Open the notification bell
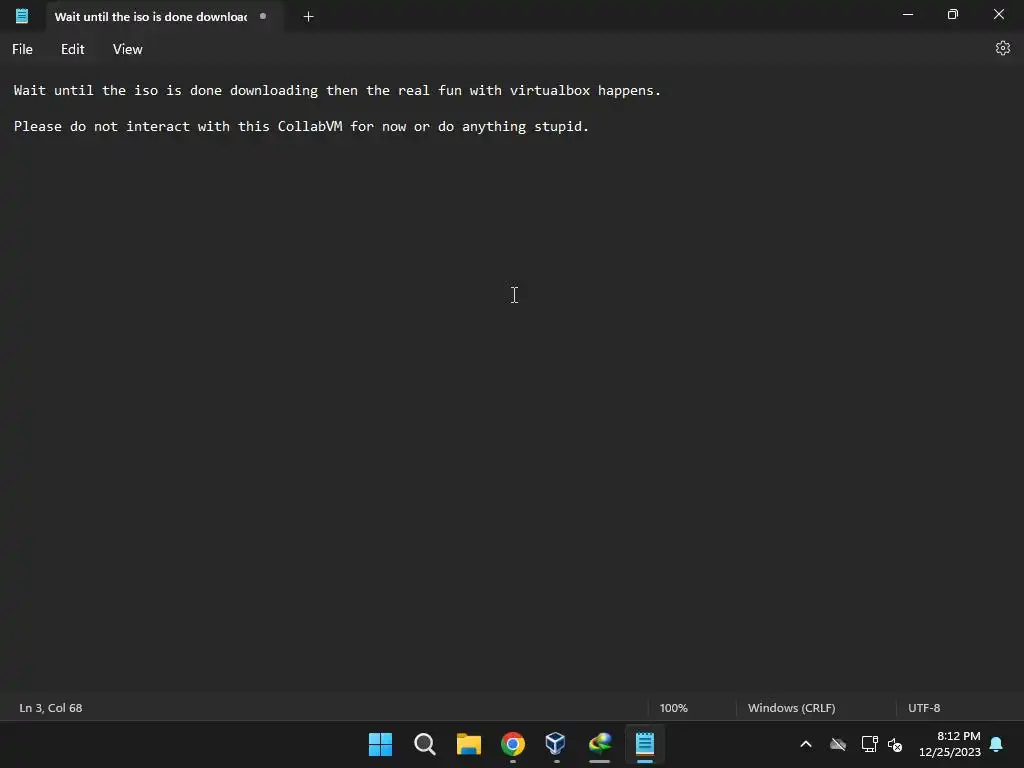Viewport: 1024px width, 768px height. coord(996,744)
